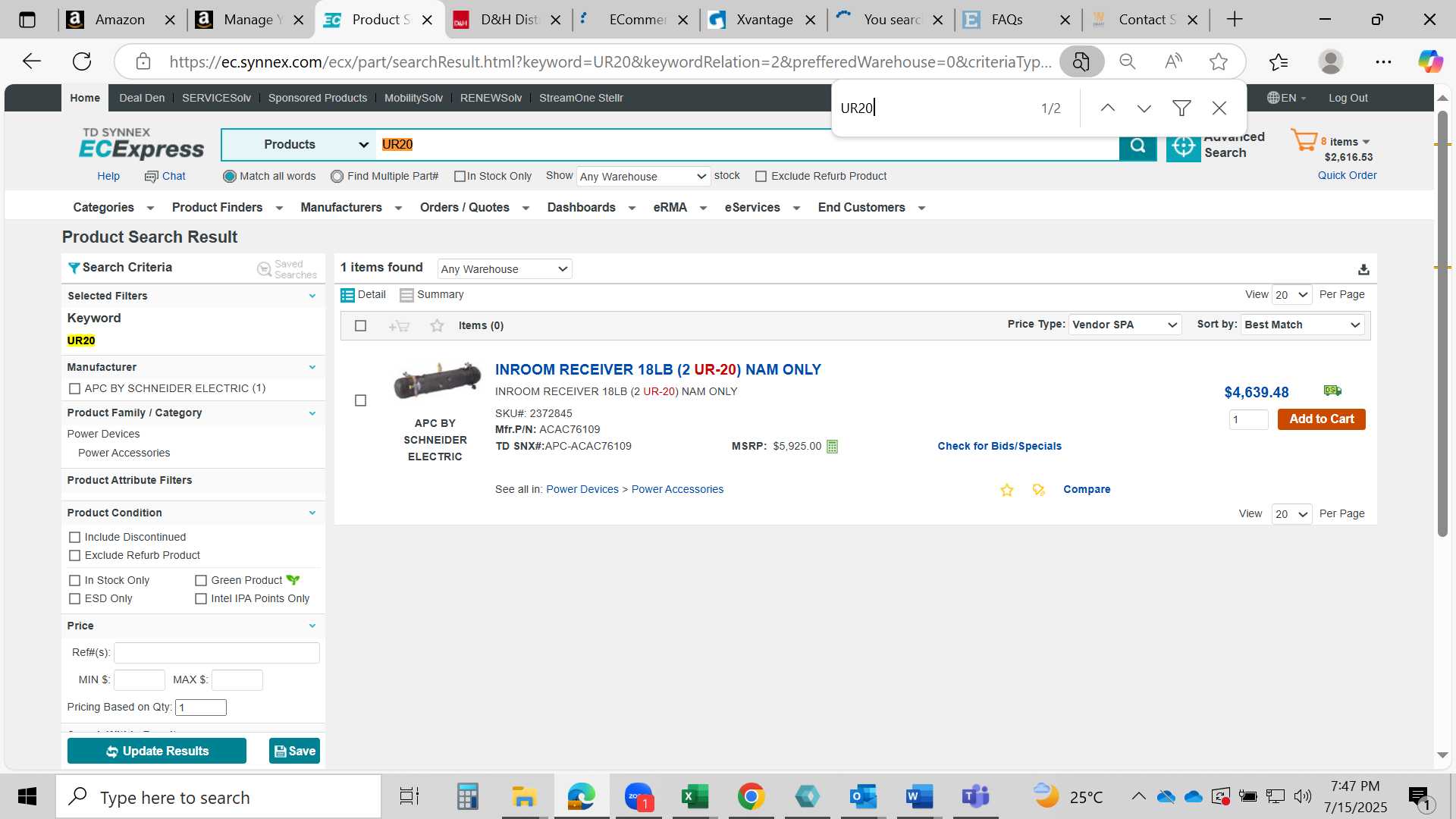
Task: Switch to the D&H Dist browser tab
Action: pos(507,20)
